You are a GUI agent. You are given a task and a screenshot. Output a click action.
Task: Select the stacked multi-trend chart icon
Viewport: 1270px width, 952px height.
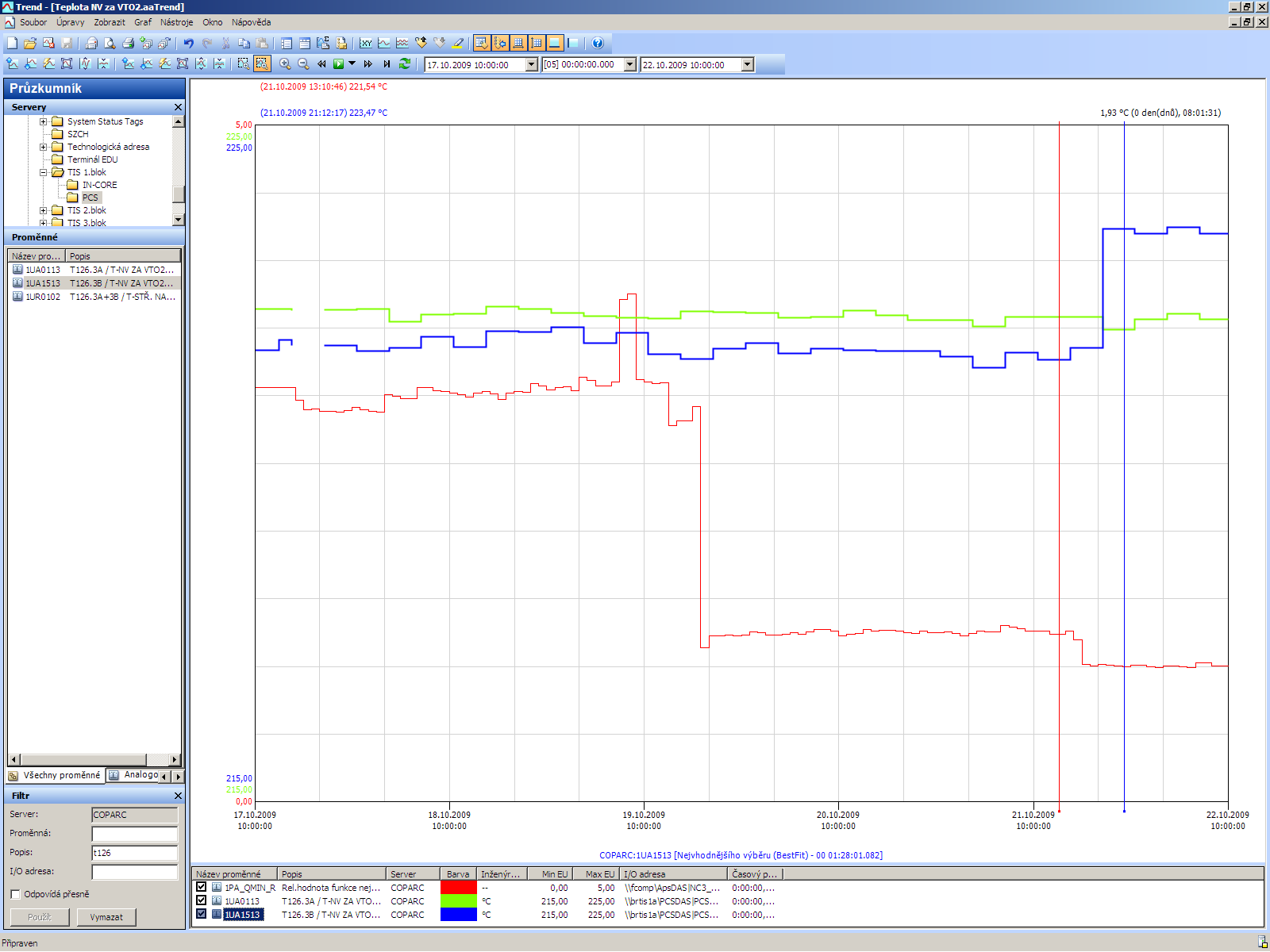402,43
